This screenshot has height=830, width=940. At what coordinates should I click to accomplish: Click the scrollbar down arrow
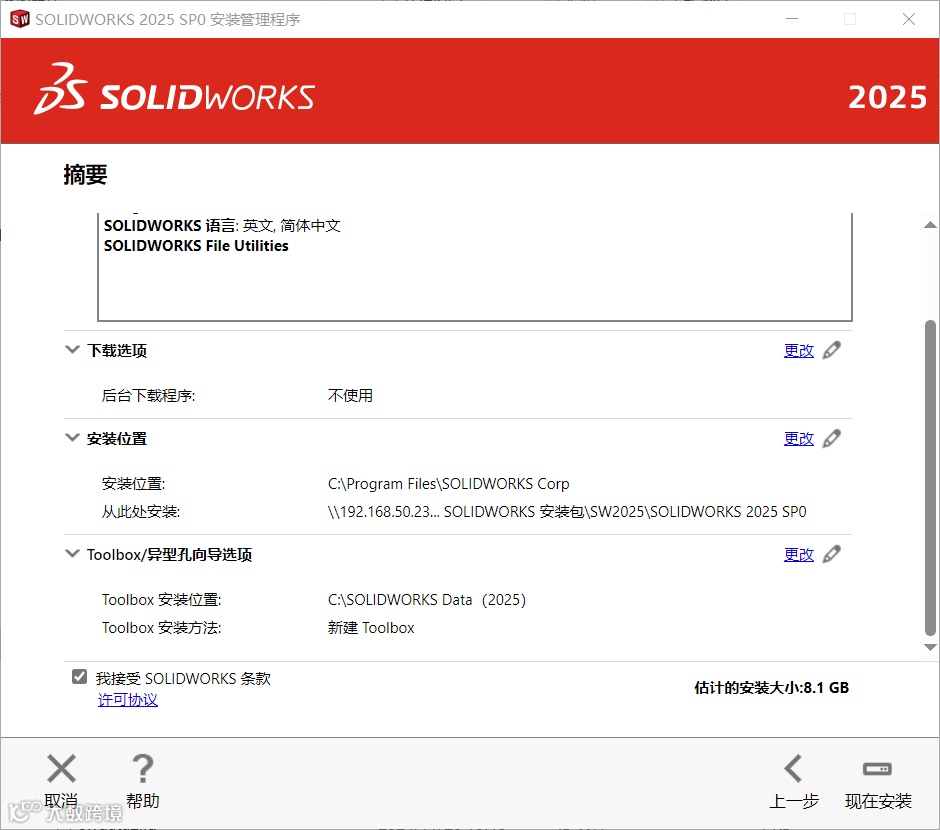pos(930,647)
